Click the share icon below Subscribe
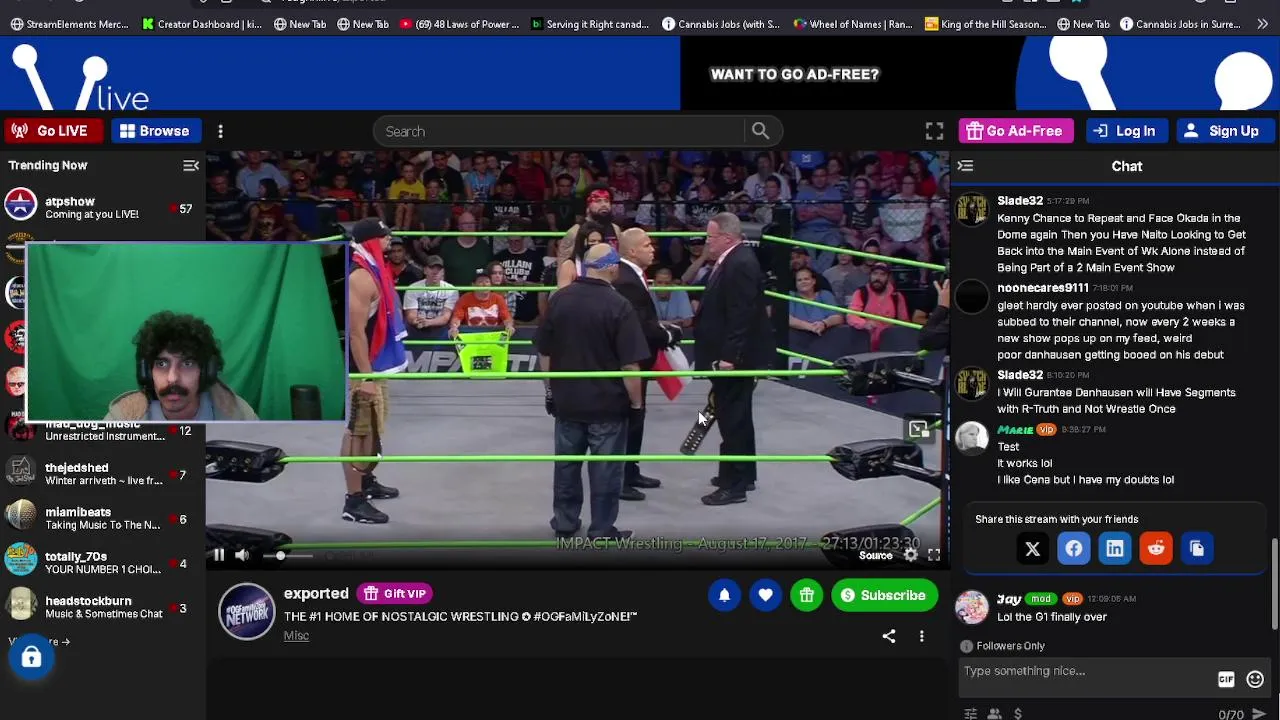Viewport: 1280px width, 720px height. (x=889, y=636)
